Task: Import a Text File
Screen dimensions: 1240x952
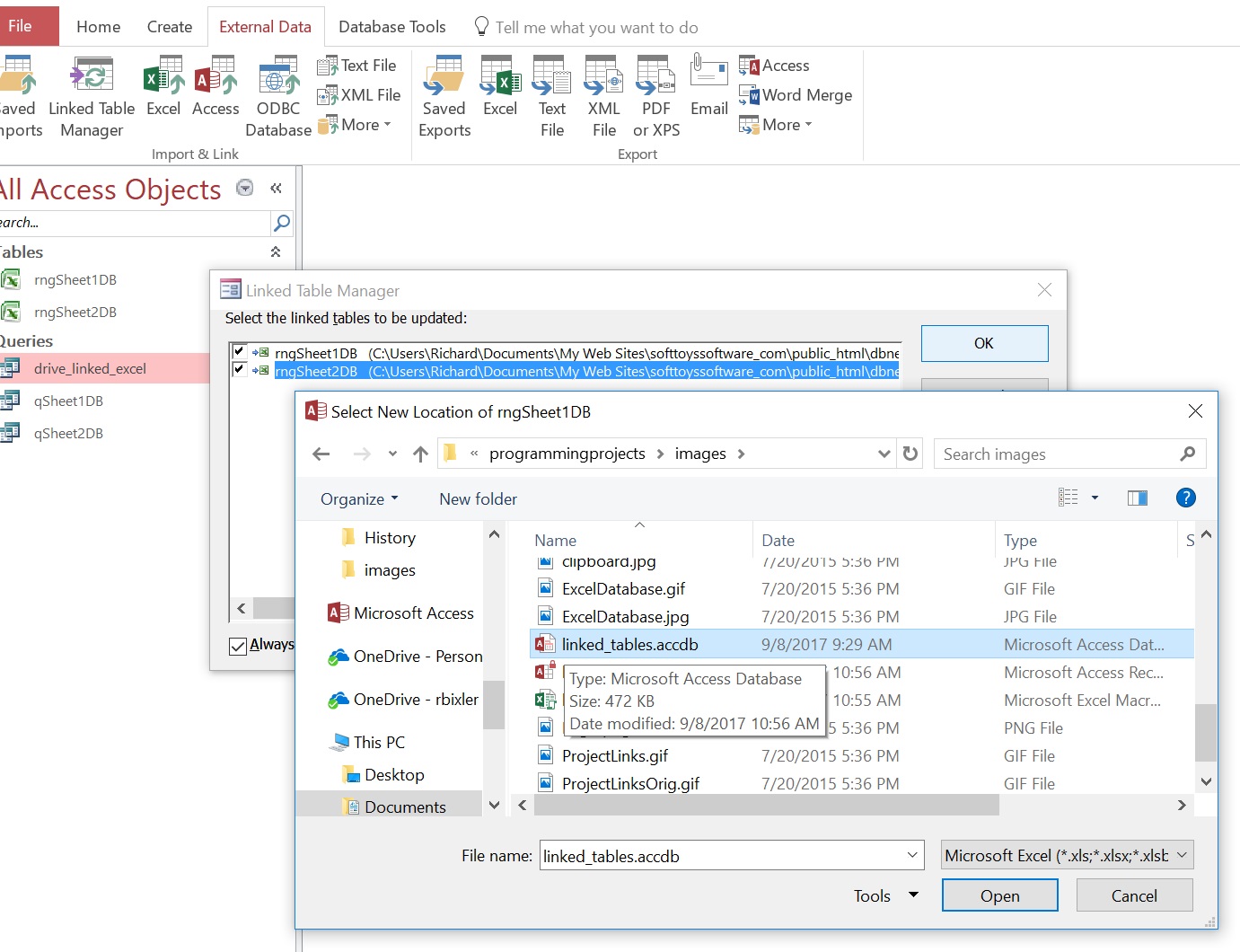Action: point(356,66)
